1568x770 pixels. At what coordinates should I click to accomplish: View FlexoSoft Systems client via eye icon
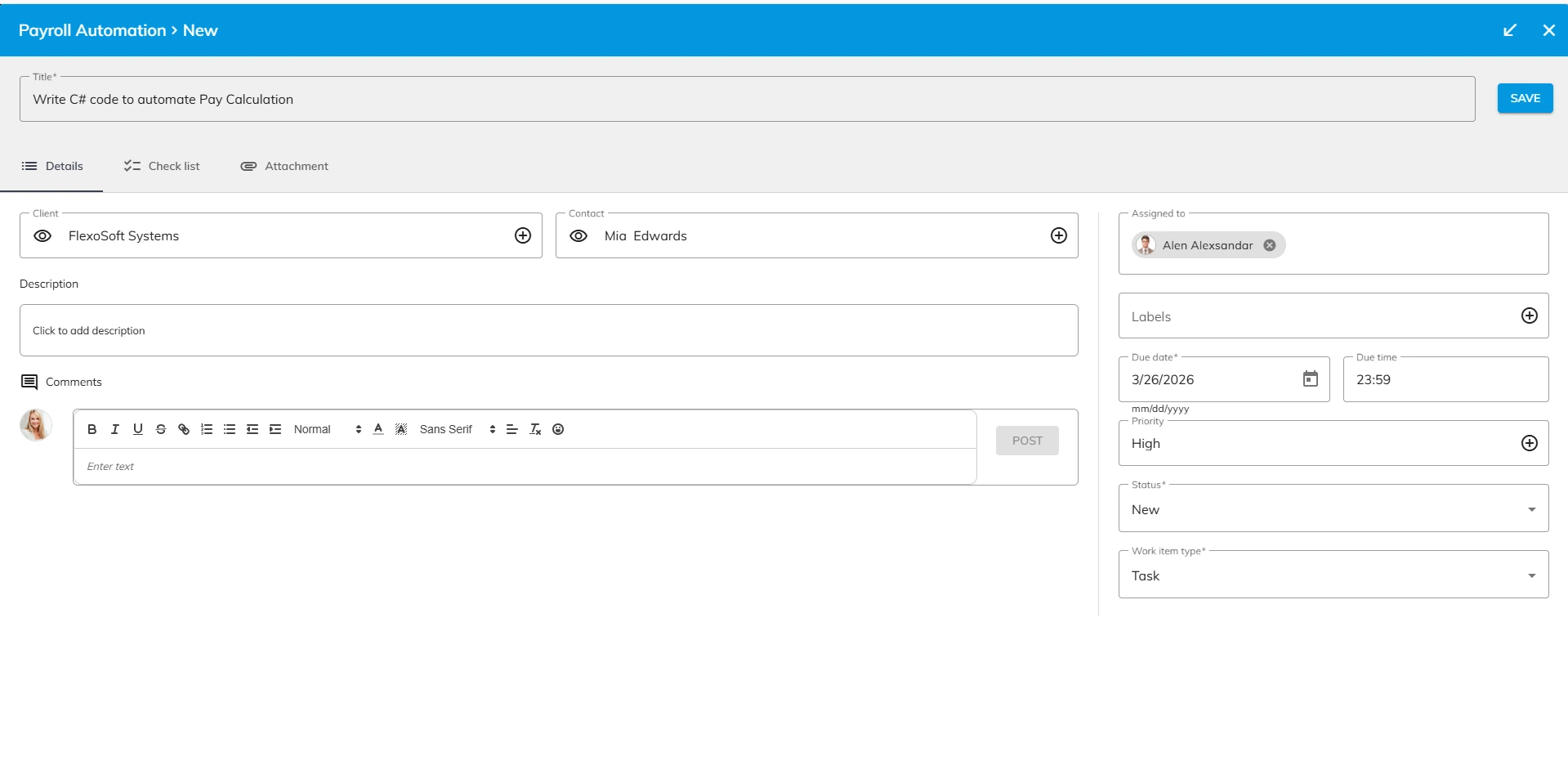point(42,236)
